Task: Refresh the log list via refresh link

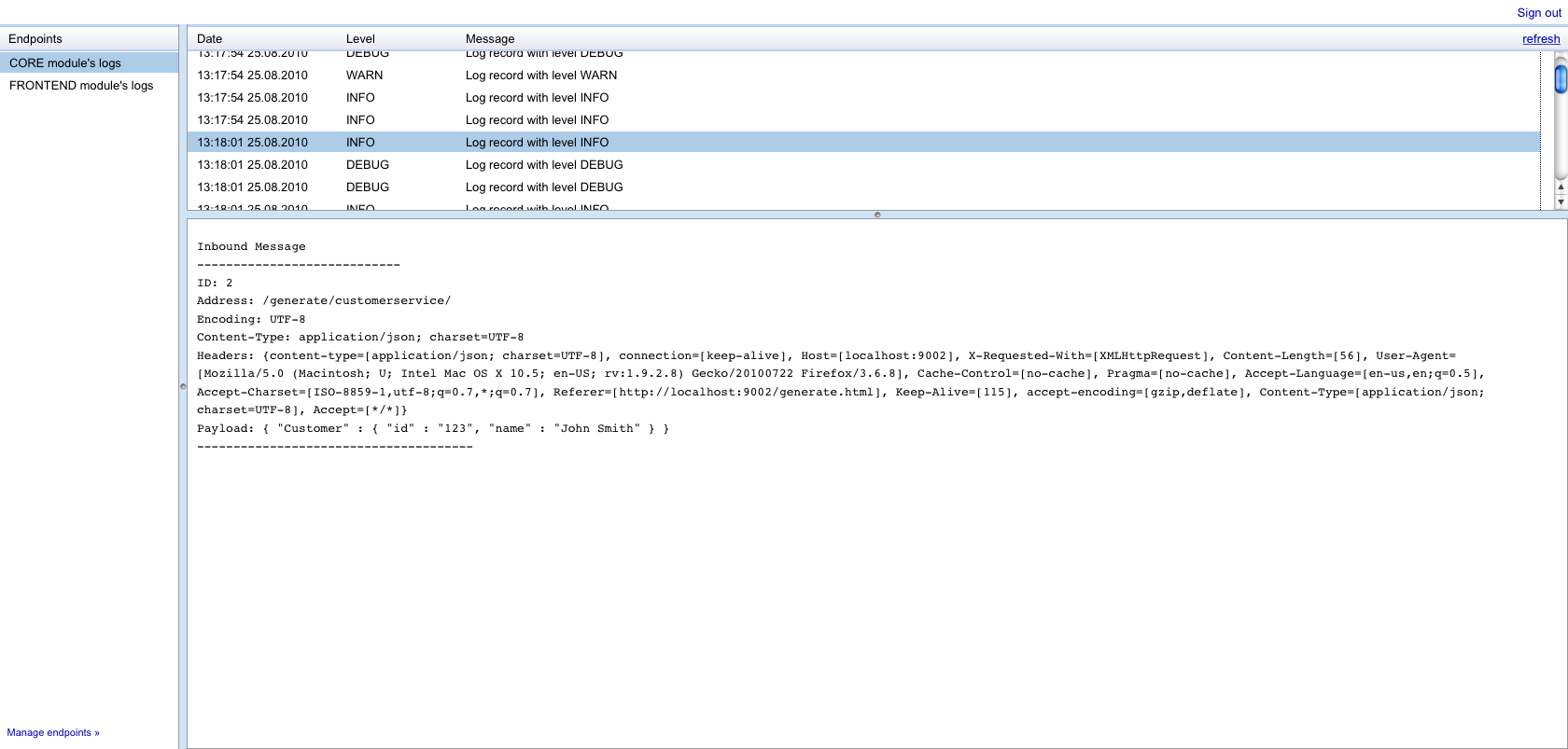Action: 1540,39
